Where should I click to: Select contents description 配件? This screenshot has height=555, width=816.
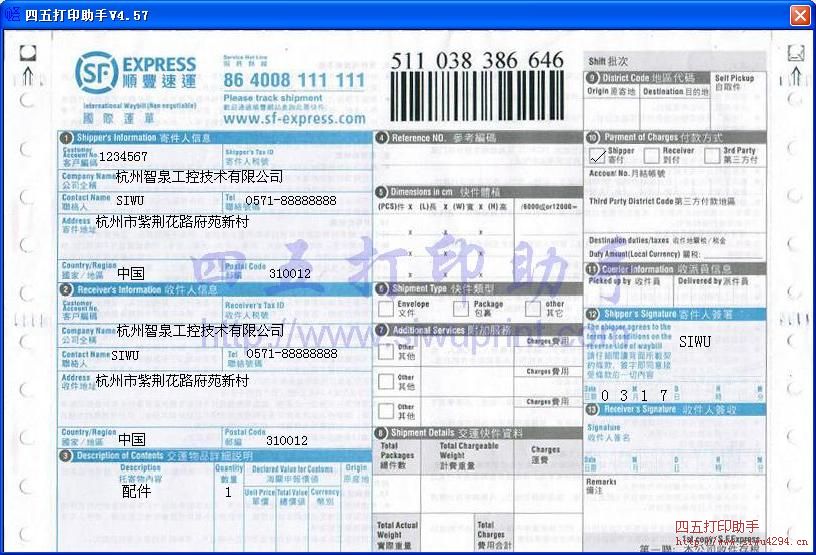(x=136, y=491)
